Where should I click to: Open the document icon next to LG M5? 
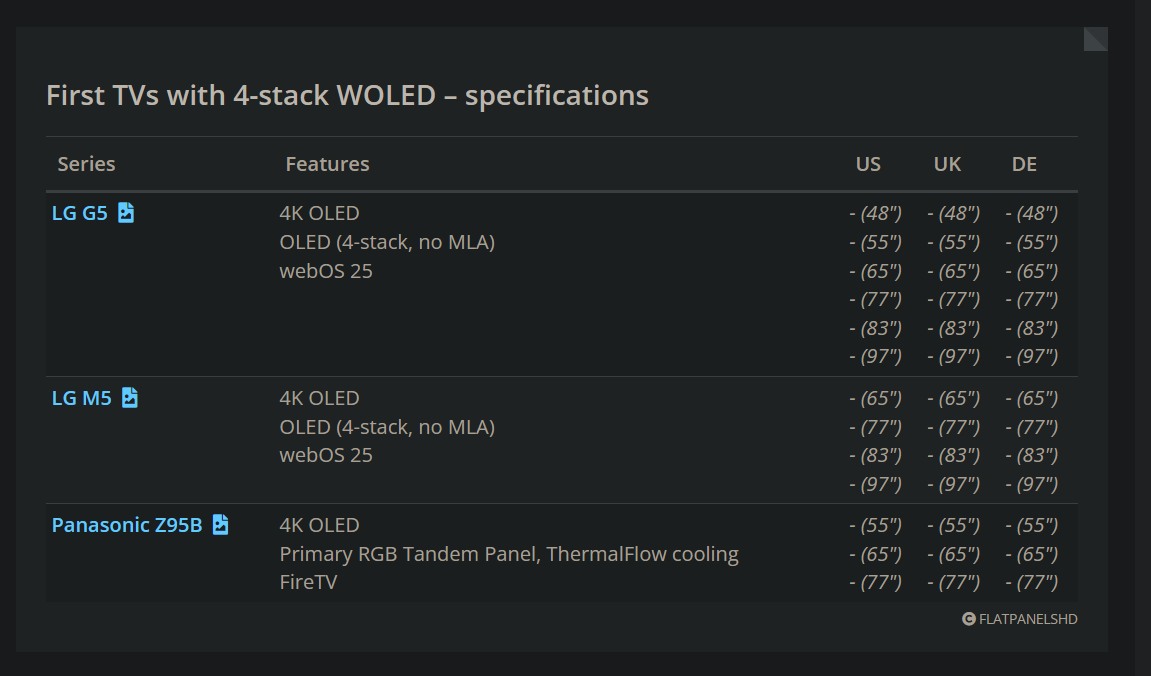point(130,398)
